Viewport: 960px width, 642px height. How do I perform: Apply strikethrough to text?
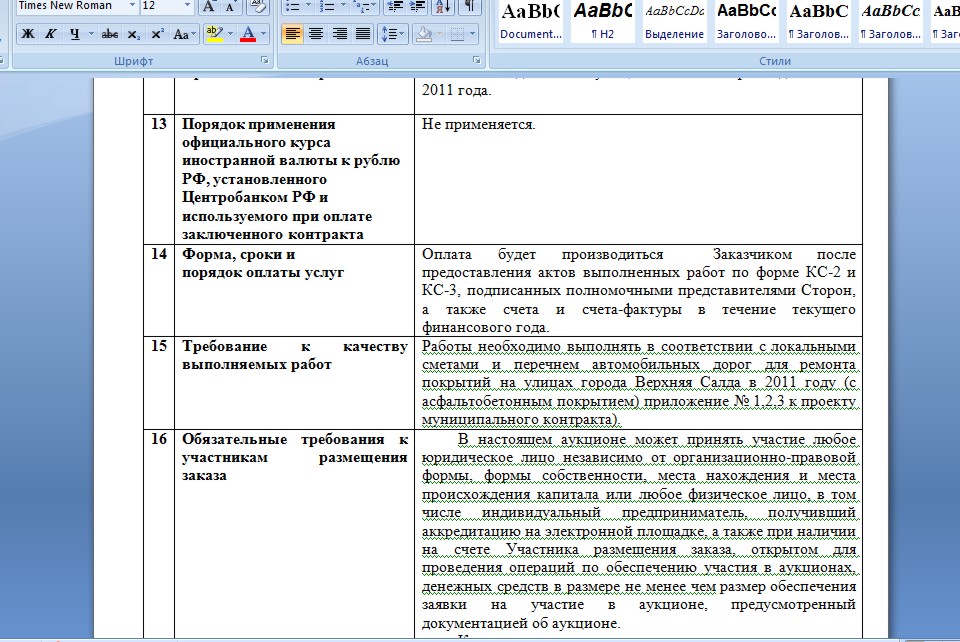pos(110,34)
